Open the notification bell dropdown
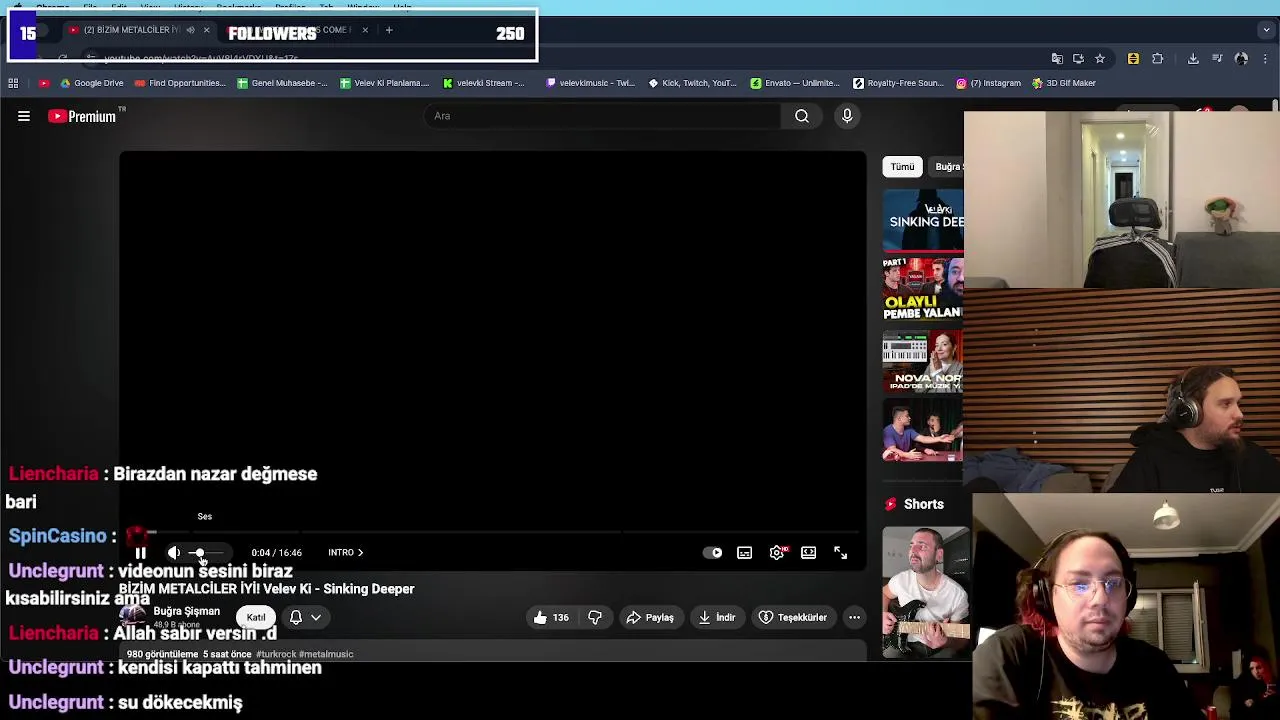 (x=305, y=617)
